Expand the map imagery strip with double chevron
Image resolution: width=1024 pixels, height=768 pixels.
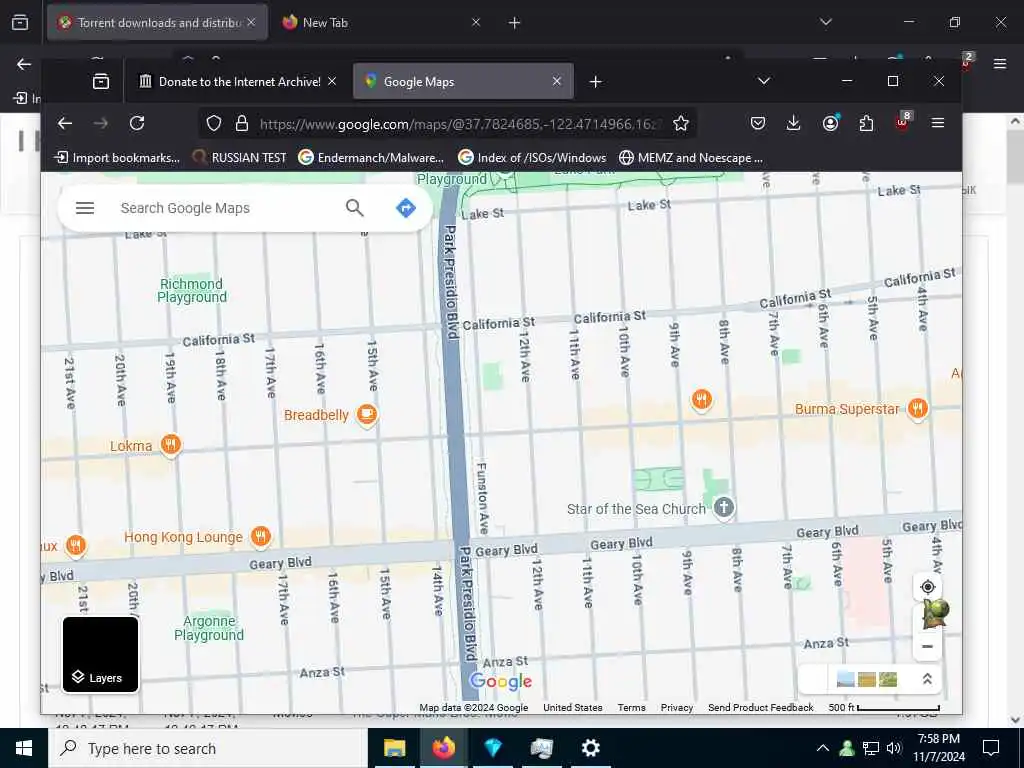[927, 679]
